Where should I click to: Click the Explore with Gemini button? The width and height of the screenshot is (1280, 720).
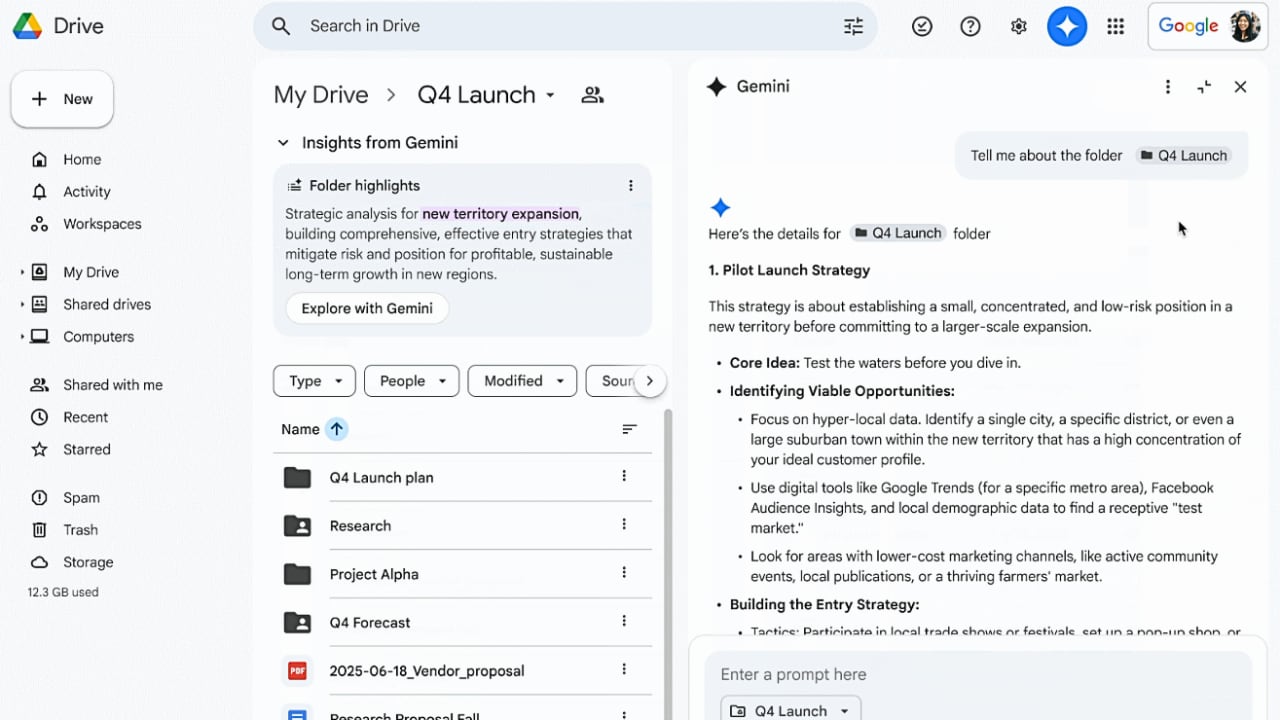tap(366, 308)
